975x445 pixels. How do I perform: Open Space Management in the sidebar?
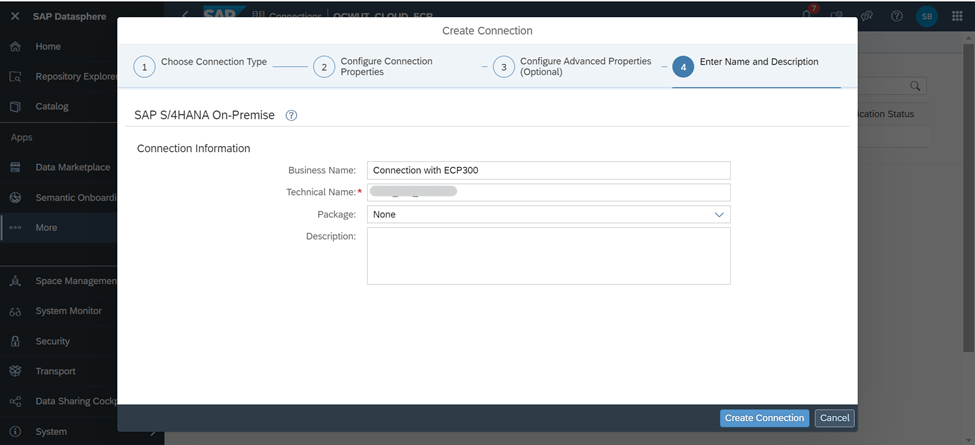(x=58, y=281)
